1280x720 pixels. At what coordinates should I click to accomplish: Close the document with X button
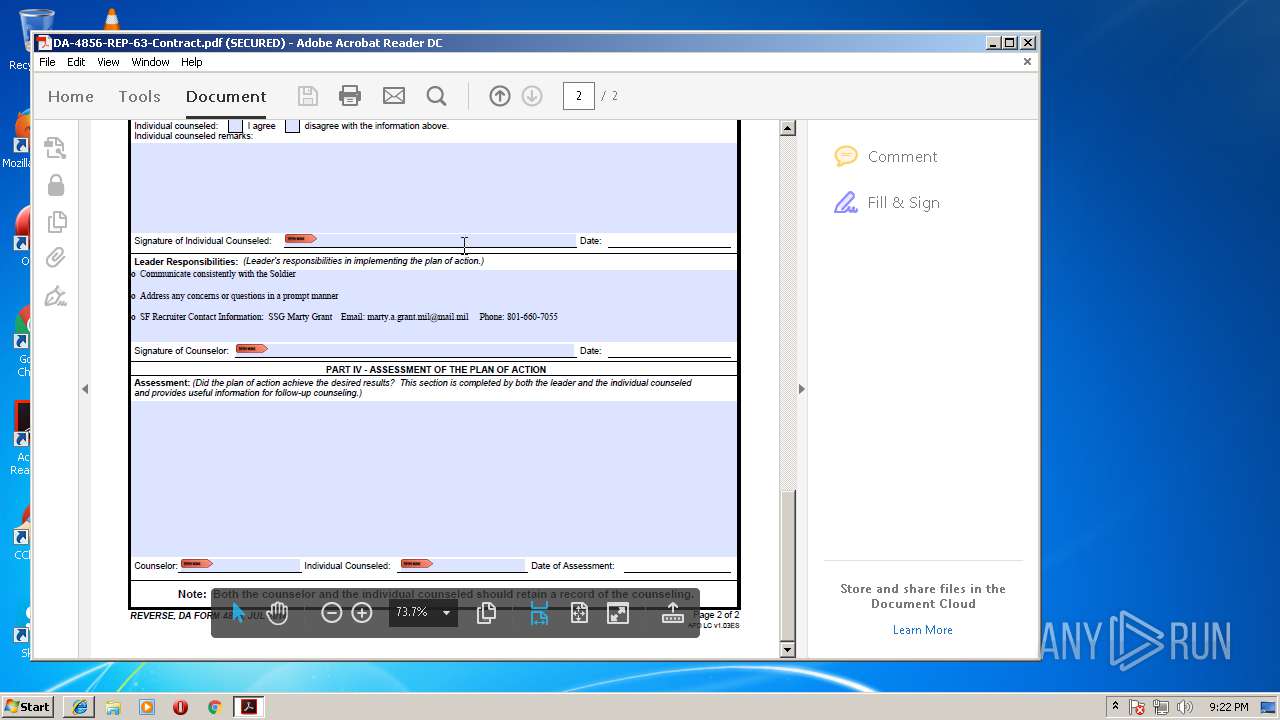point(1027,62)
